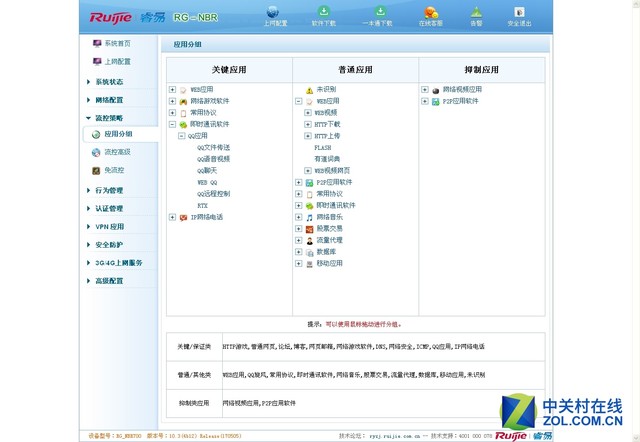Expand 网络游戏软件 in 关键应用 tree
This screenshot has width=640, height=442.
tap(173, 101)
